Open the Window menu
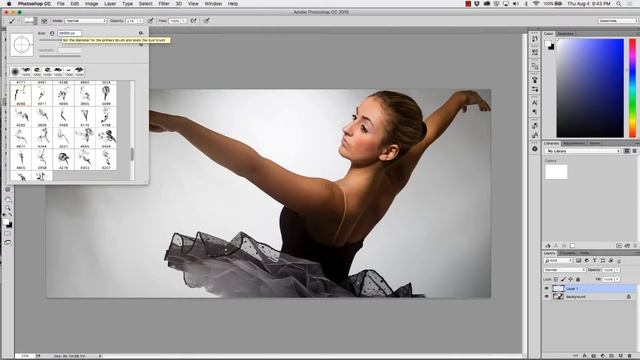Screen dimensions: 640x360 (x=213, y=4)
